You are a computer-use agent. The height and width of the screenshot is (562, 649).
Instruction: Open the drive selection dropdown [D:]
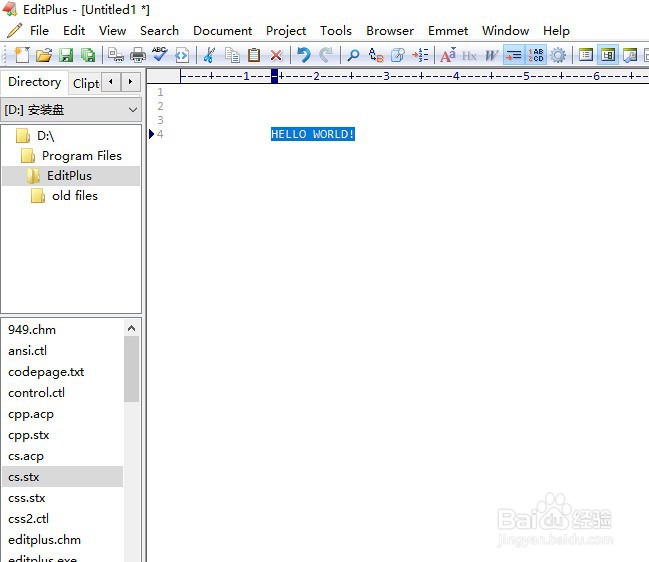tap(71, 110)
